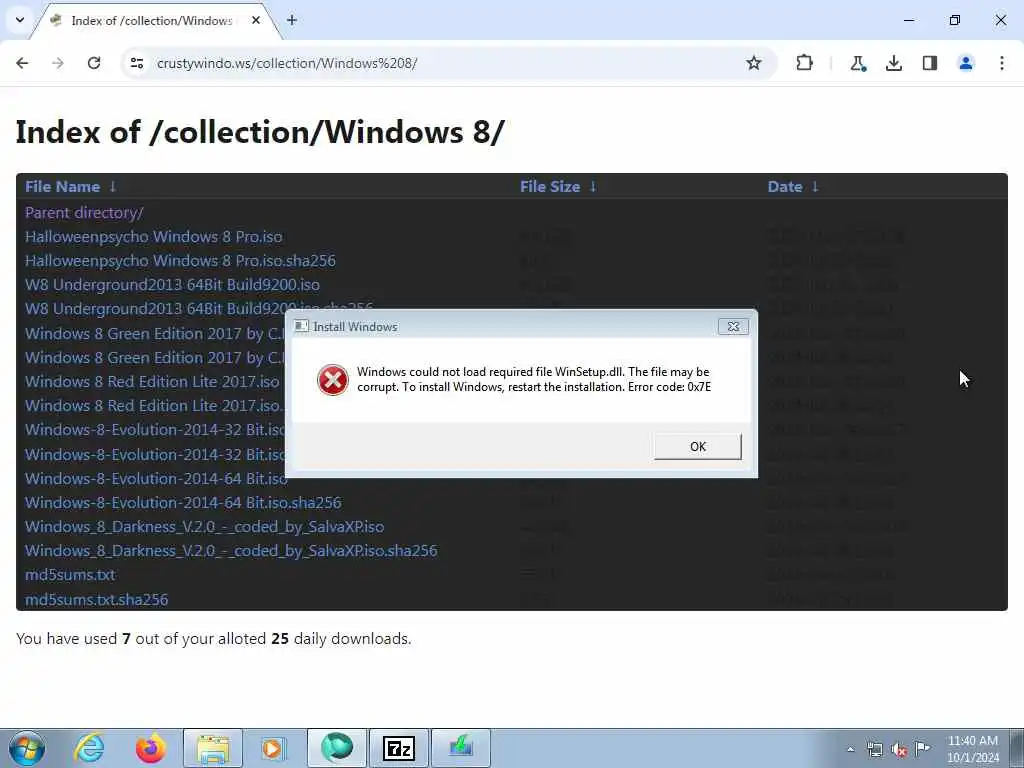
Task: Open md5sums.txt.sha256 file
Action: (x=97, y=600)
